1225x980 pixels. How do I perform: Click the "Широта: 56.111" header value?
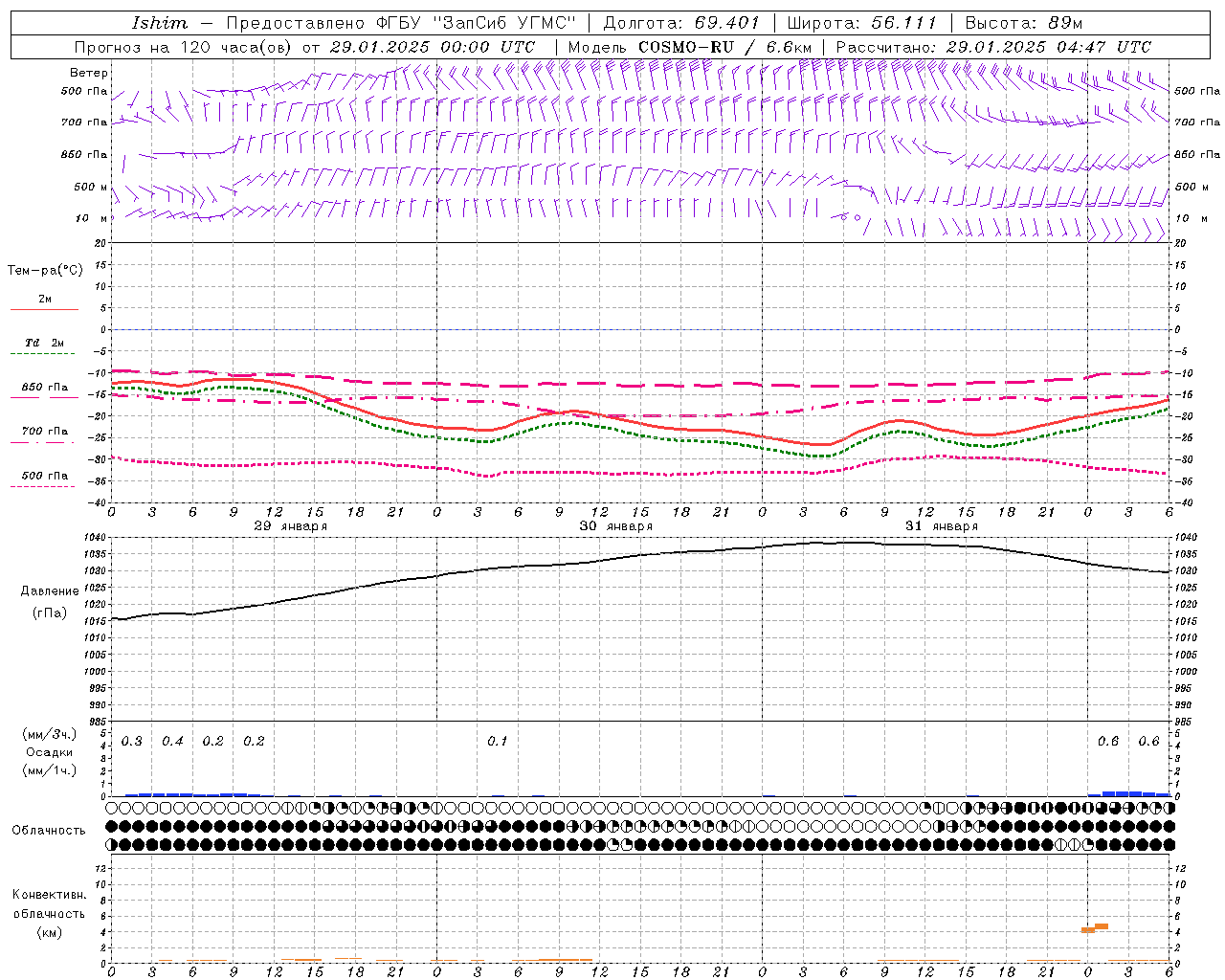pyautogui.click(x=860, y=23)
